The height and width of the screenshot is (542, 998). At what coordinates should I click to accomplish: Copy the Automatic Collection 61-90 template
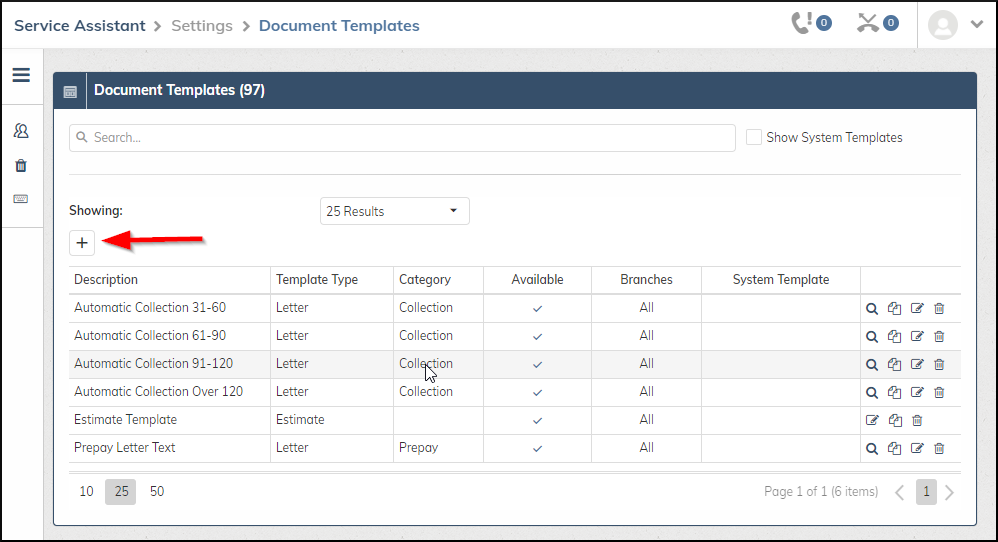pos(894,336)
